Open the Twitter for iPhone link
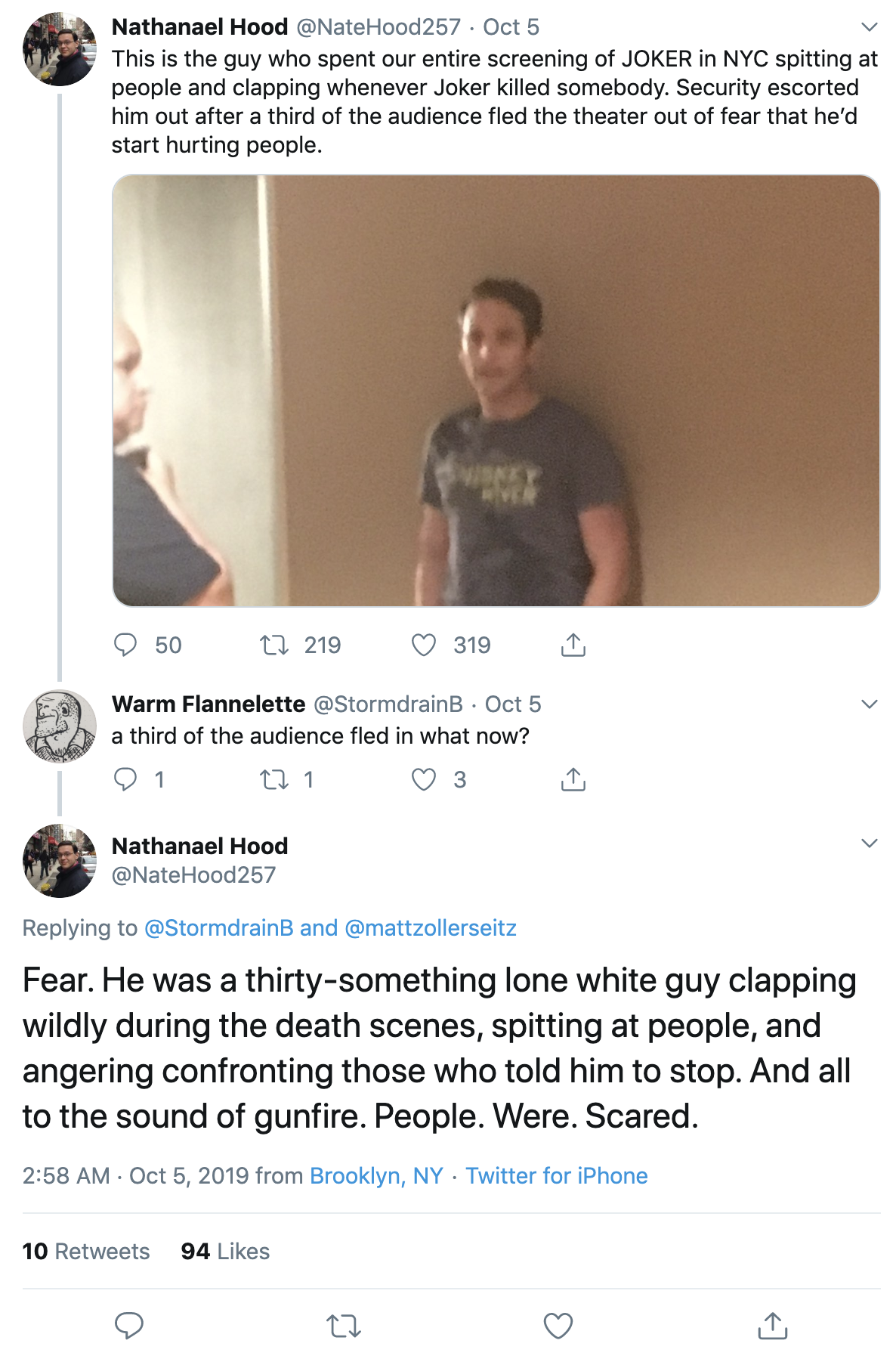896x1362 pixels. (x=557, y=1175)
